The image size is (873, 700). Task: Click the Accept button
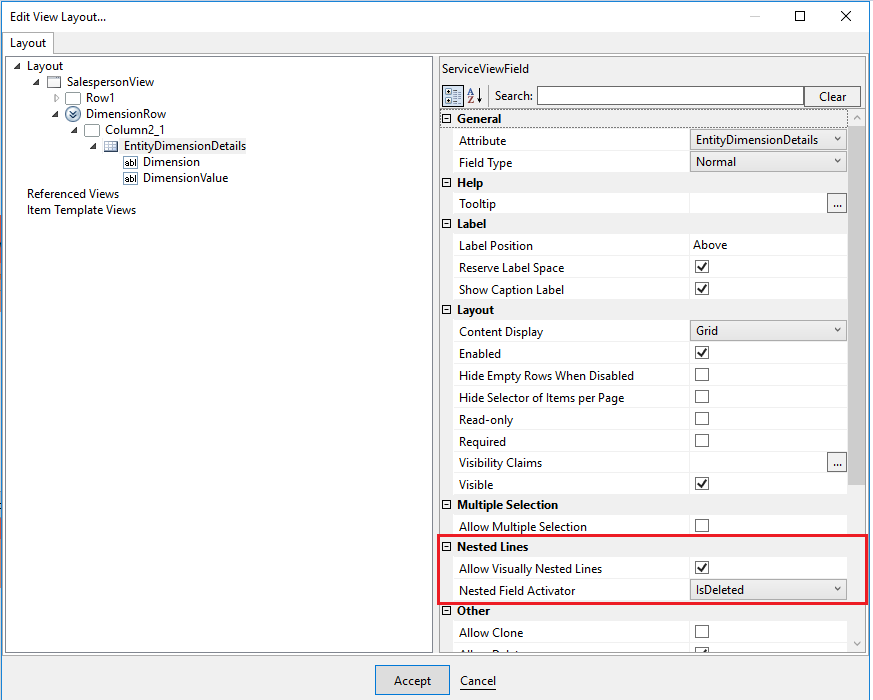tap(412, 680)
